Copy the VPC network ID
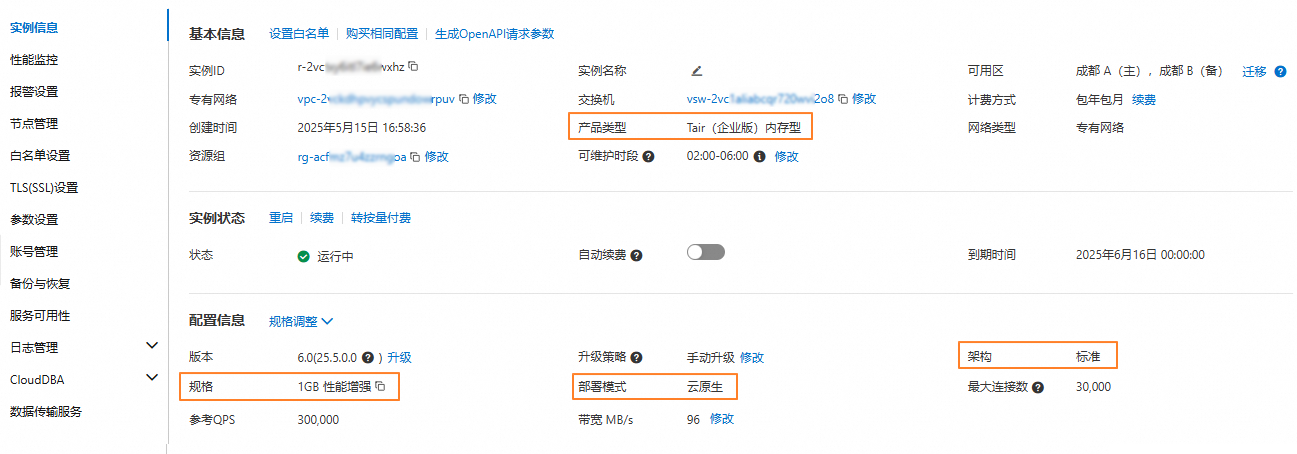Screen dimensions: 1297x454 point(463,99)
